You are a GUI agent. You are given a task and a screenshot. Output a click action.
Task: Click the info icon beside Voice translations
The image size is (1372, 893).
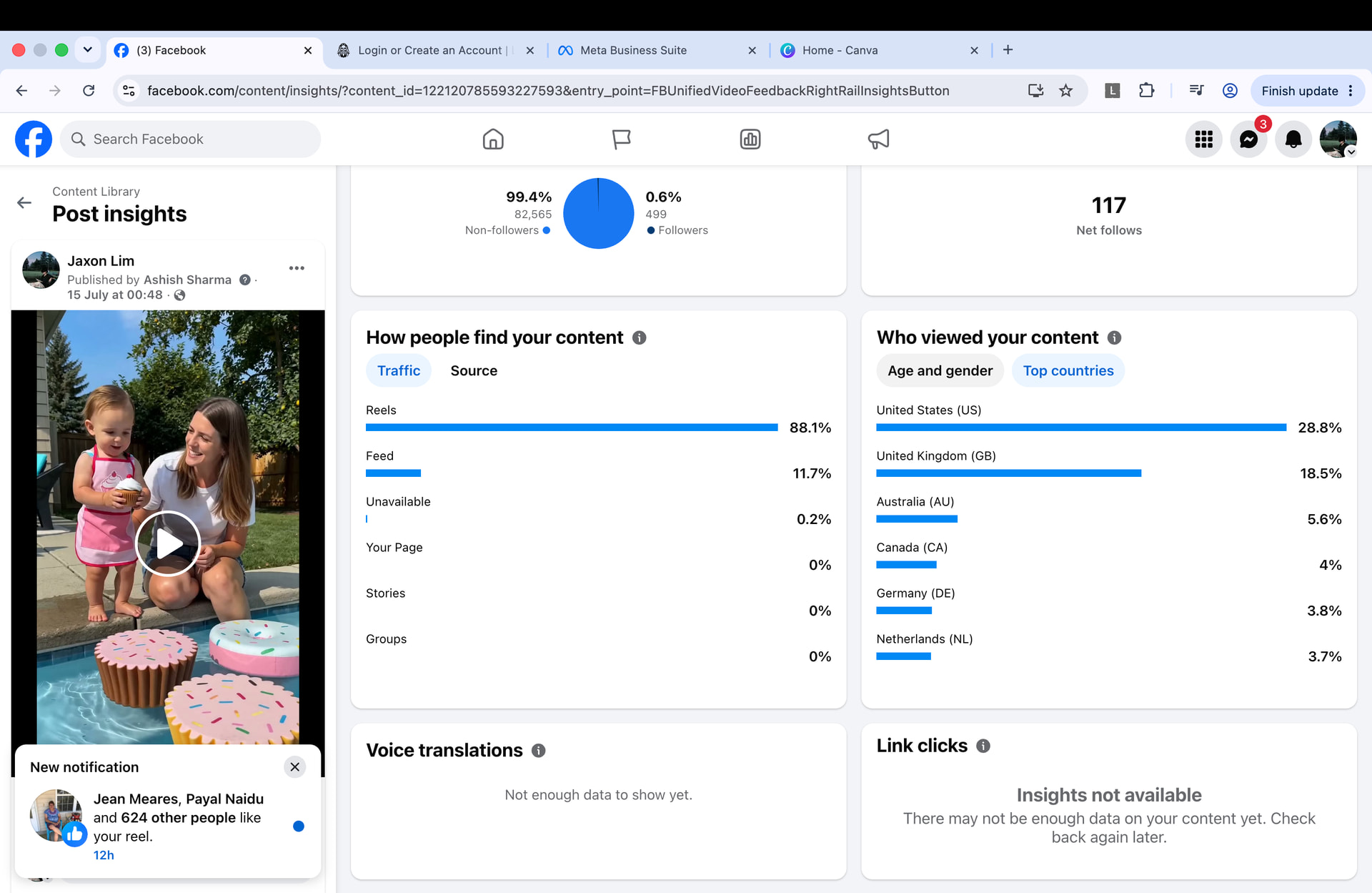click(x=539, y=750)
